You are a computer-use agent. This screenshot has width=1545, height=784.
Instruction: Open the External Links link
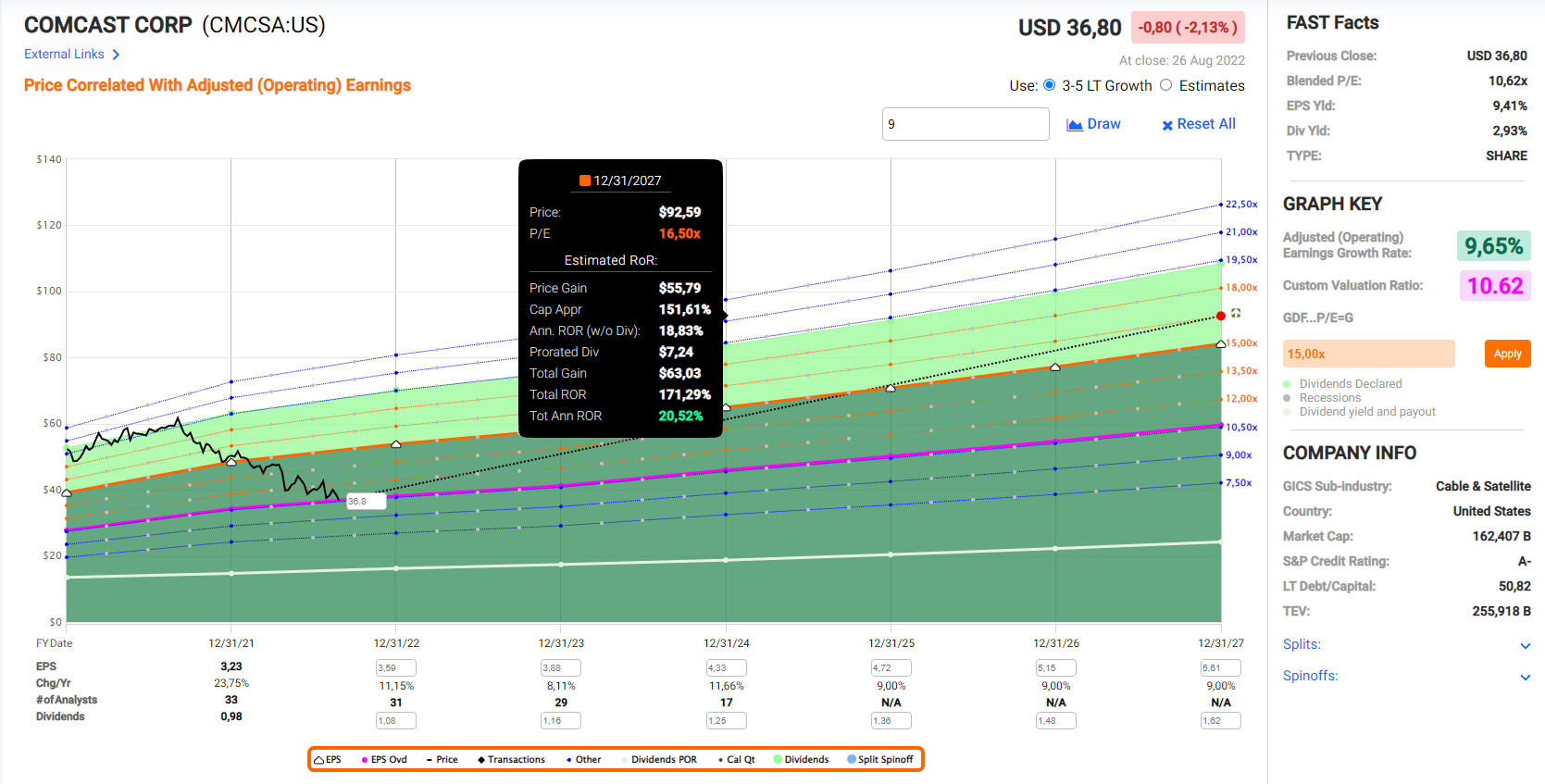pos(64,55)
